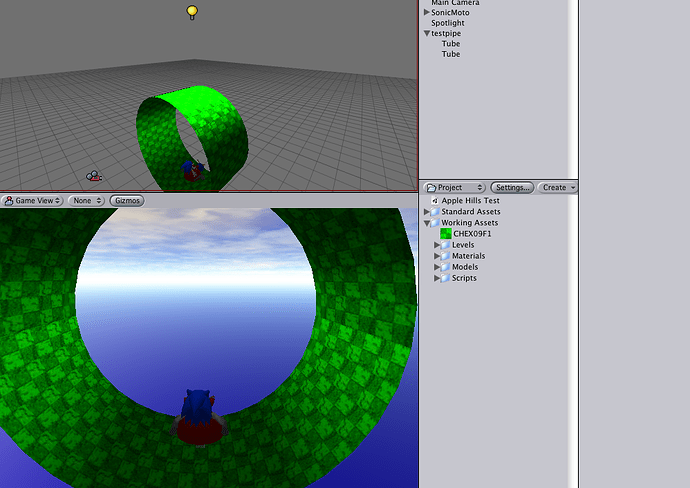Click the Game View icon in dropdown

[9, 201]
